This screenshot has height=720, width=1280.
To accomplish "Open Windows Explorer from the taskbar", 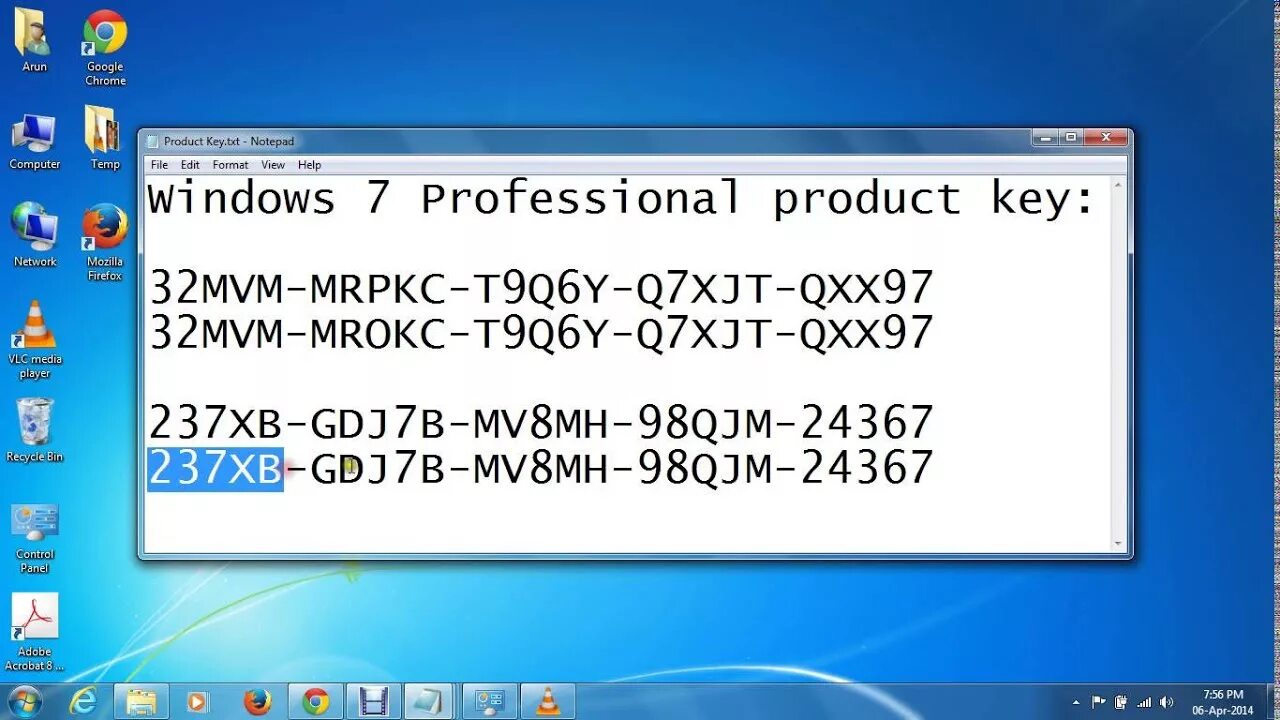I will 141,702.
